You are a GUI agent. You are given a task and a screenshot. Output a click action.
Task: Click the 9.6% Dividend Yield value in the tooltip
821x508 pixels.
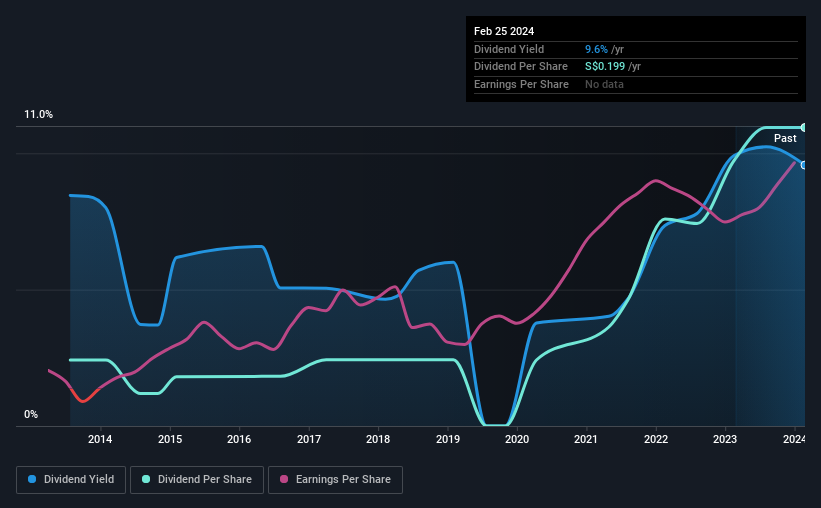click(596, 49)
